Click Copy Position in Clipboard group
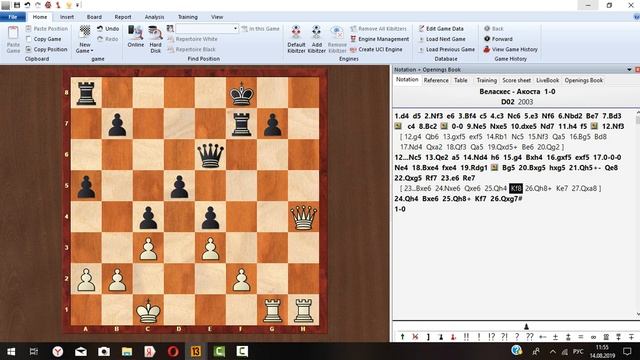This screenshot has height=360, width=640. click(46, 49)
